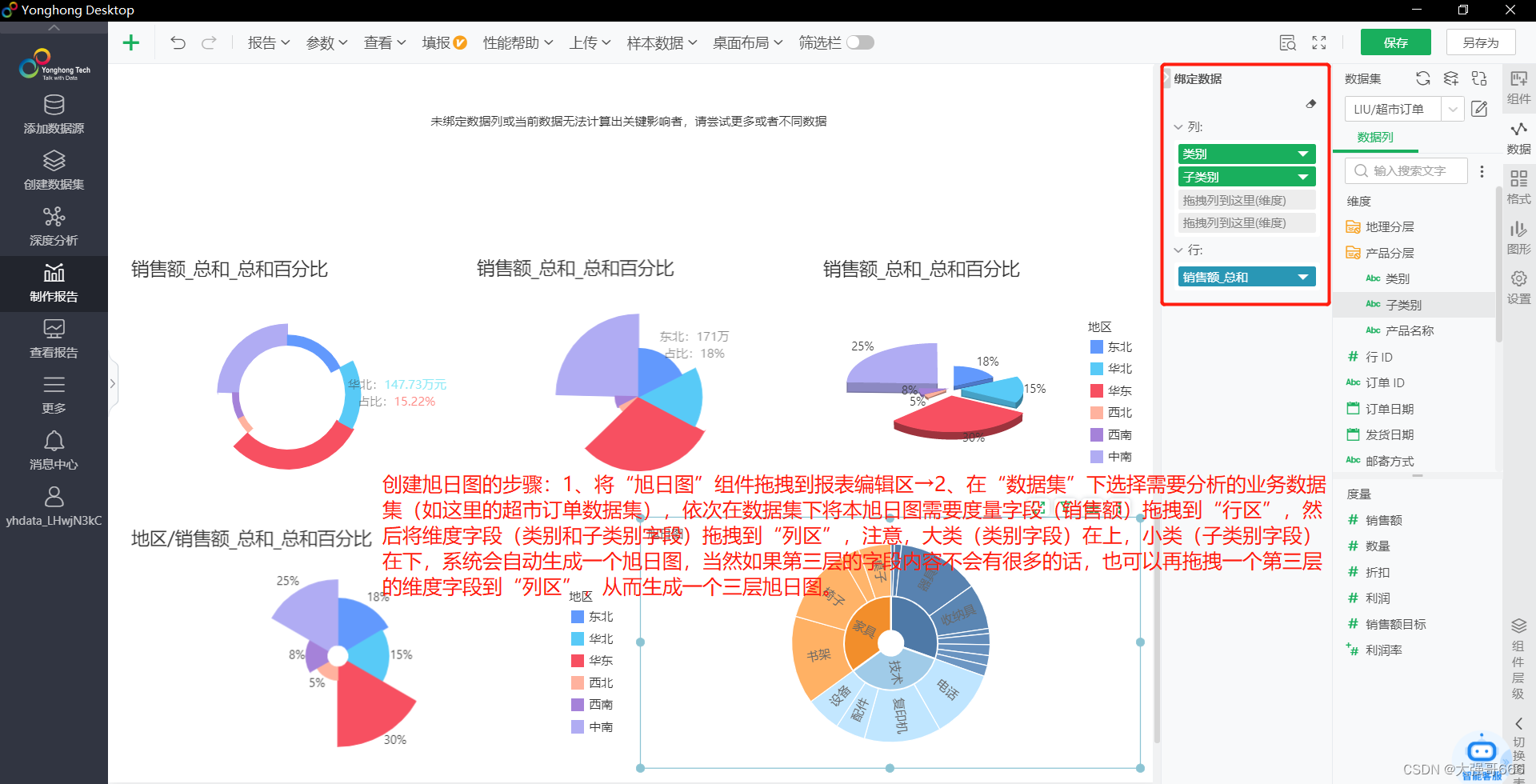This screenshot has height=784, width=1536.
Task: Click the edit dataset pencil icon
Action: tap(1479, 109)
